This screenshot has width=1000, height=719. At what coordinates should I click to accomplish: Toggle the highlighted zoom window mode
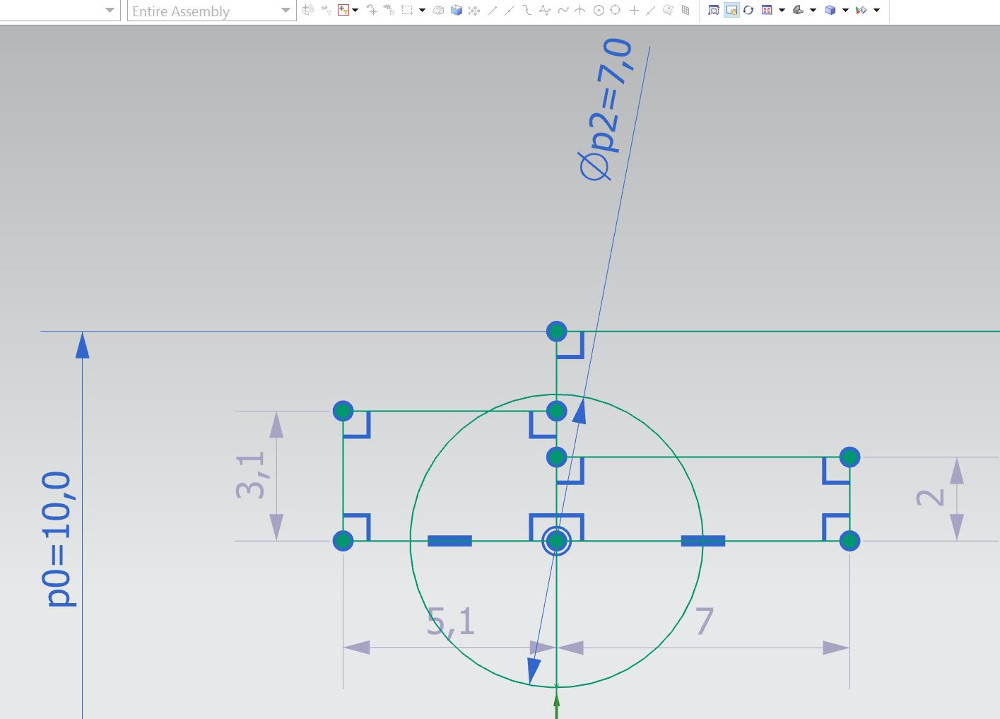pos(731,11)
